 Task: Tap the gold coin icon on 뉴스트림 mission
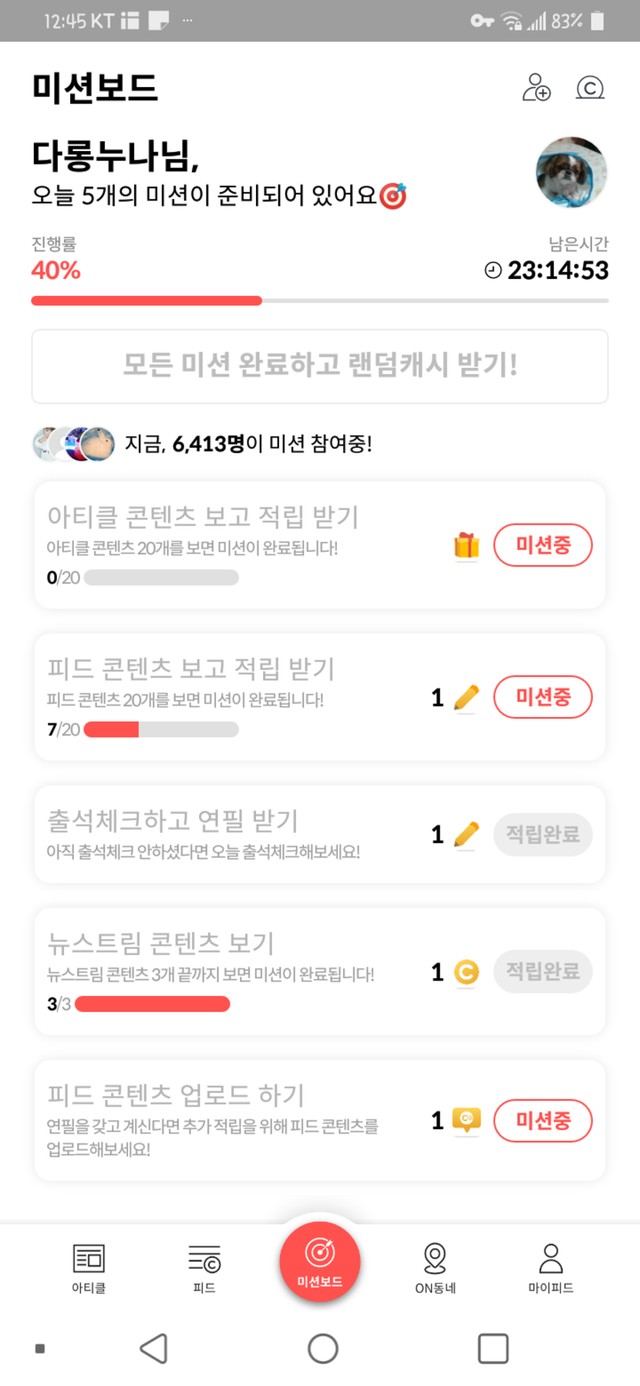[x=466, y=972]
